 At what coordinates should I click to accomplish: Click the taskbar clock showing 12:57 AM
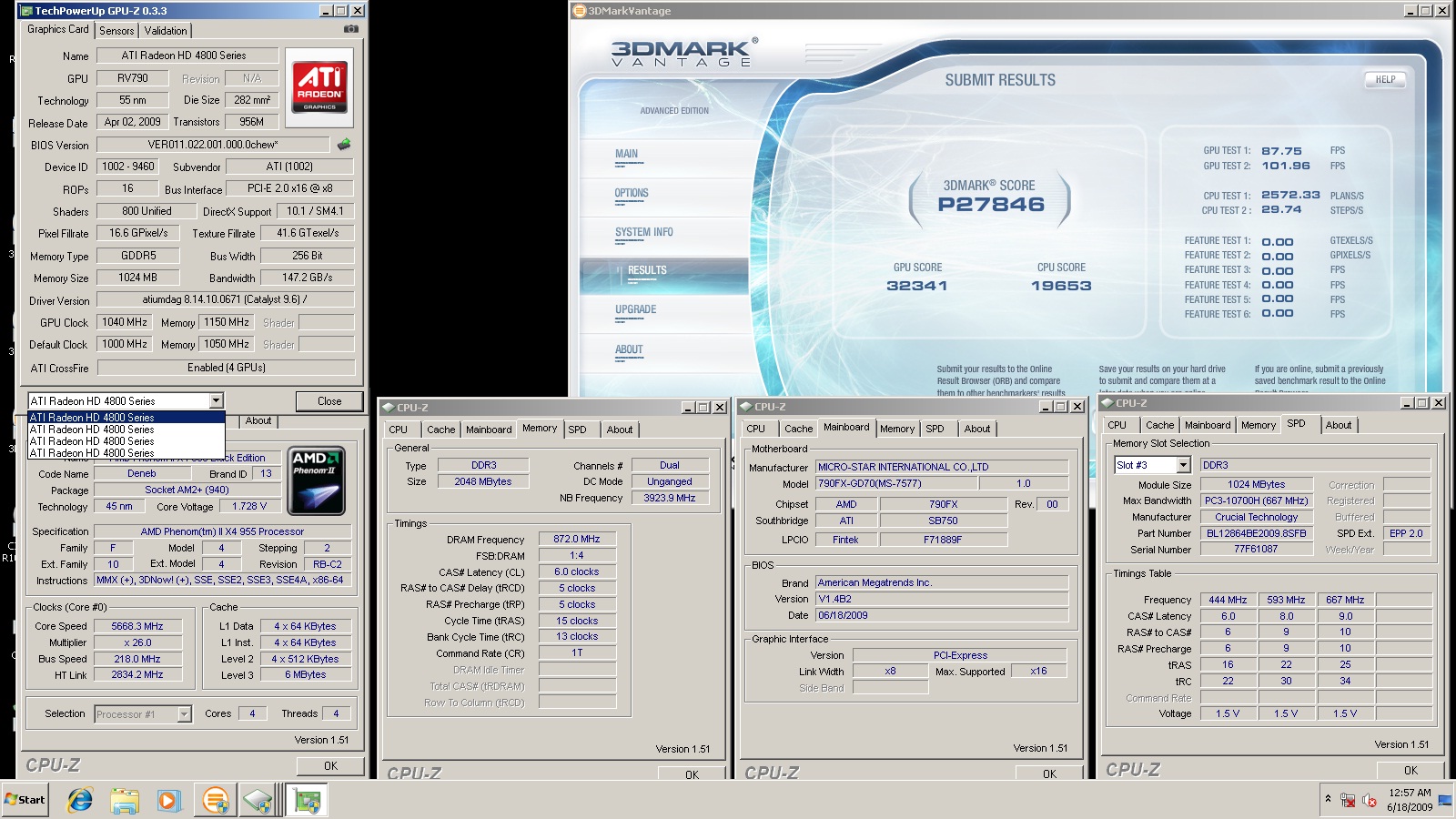click(x=1410, y=800)
